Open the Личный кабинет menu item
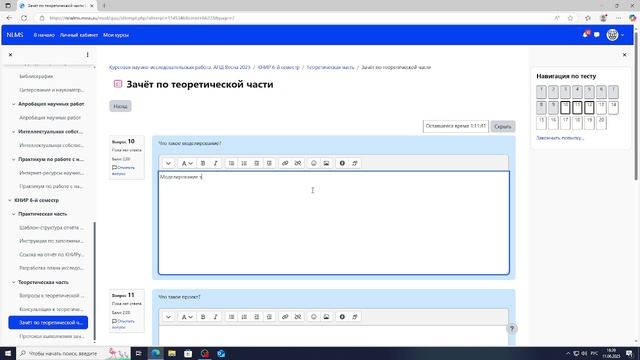640x360 pixels. 79,35
